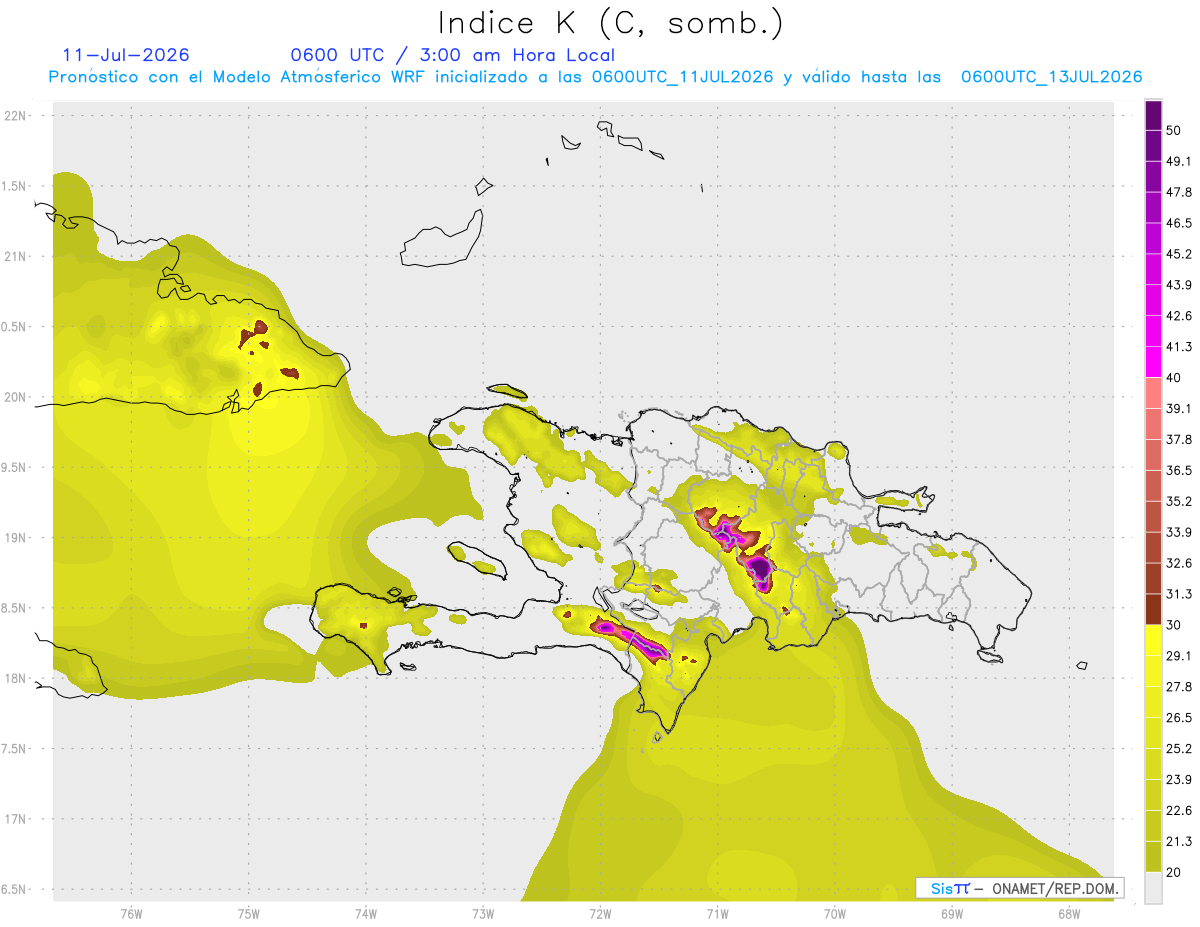Image resolution: width=1200 pixels, height=927 pixels.
Task: Click the '72W' longitude label
Action: tap(600, 914)
